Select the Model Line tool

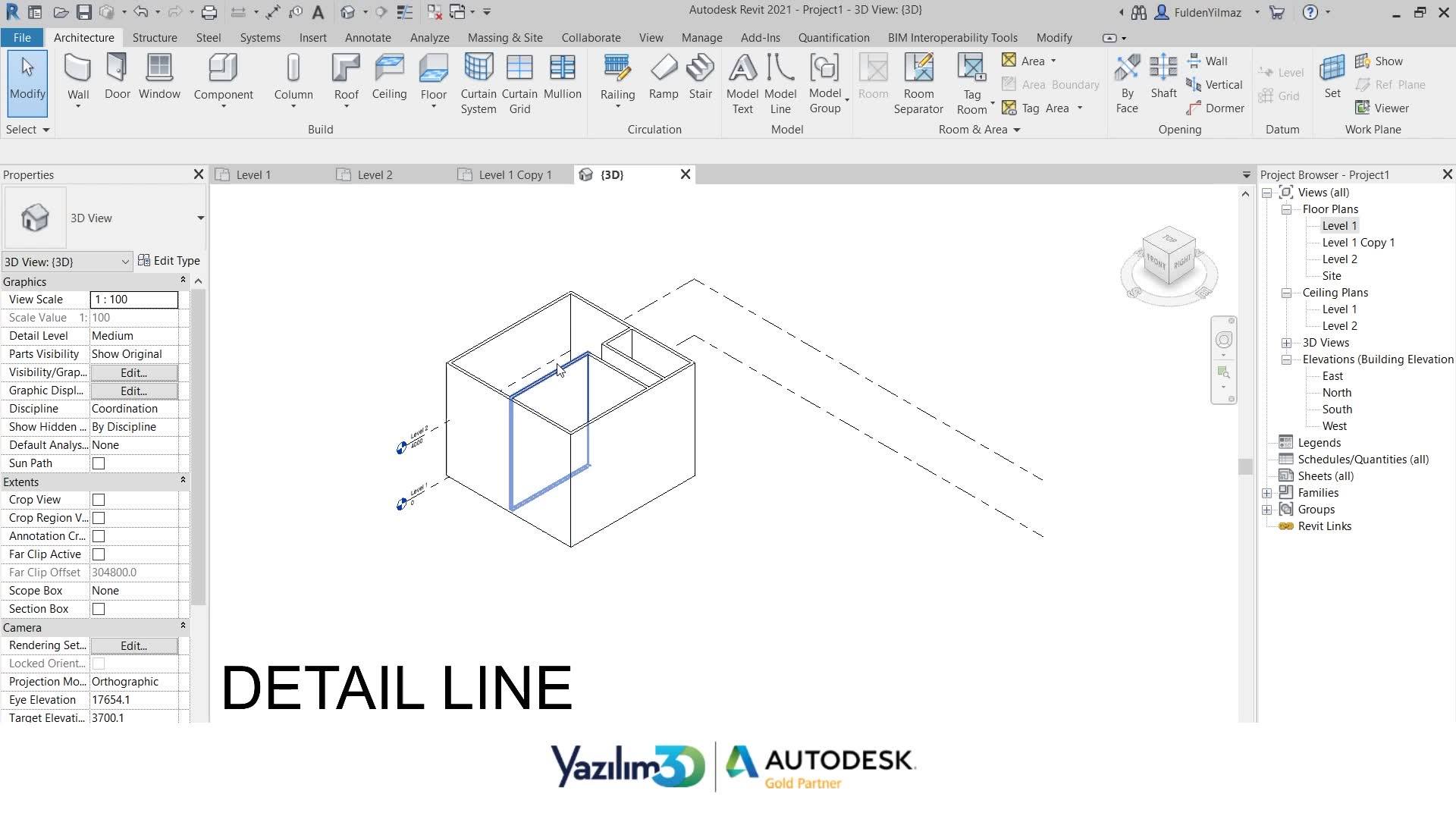click(x=780, y=84)
